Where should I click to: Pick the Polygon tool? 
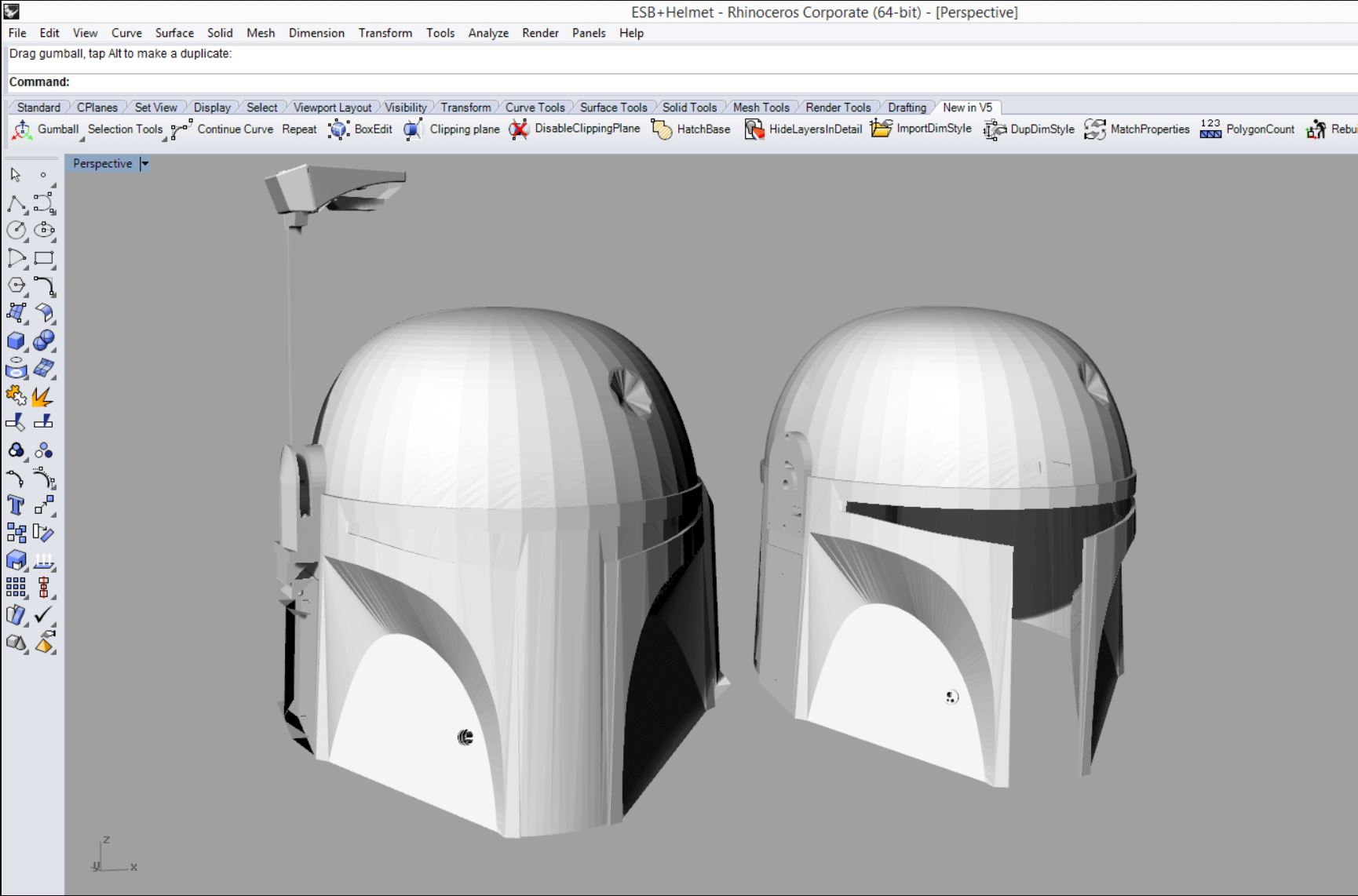(x=16, y=286)
